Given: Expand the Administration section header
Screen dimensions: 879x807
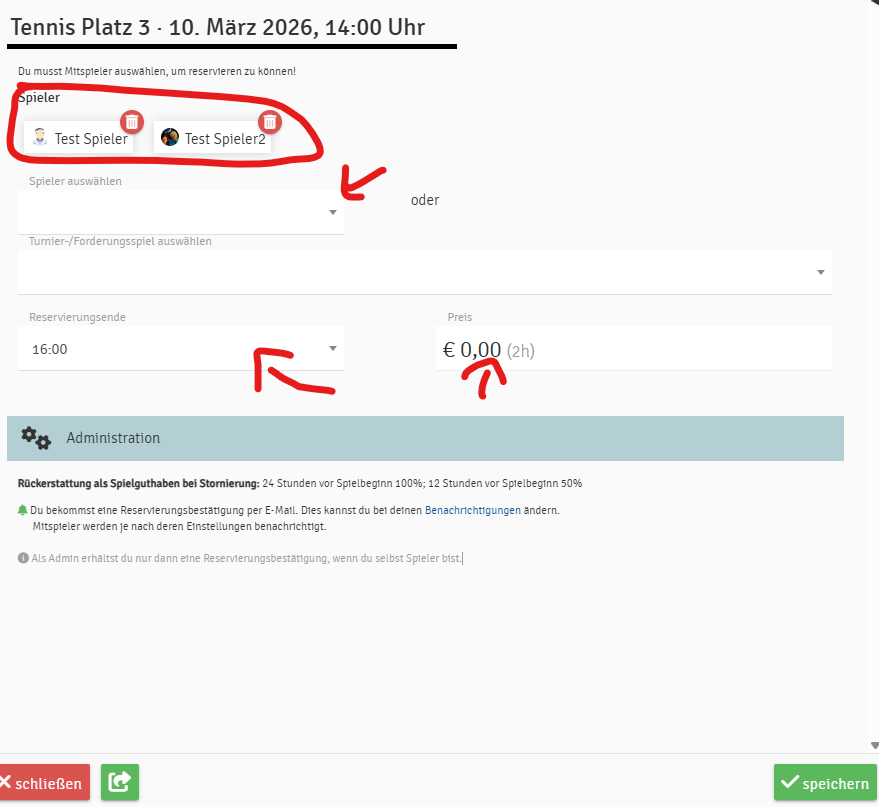Looking at the screenshot, I should click(x=425, y=438).
